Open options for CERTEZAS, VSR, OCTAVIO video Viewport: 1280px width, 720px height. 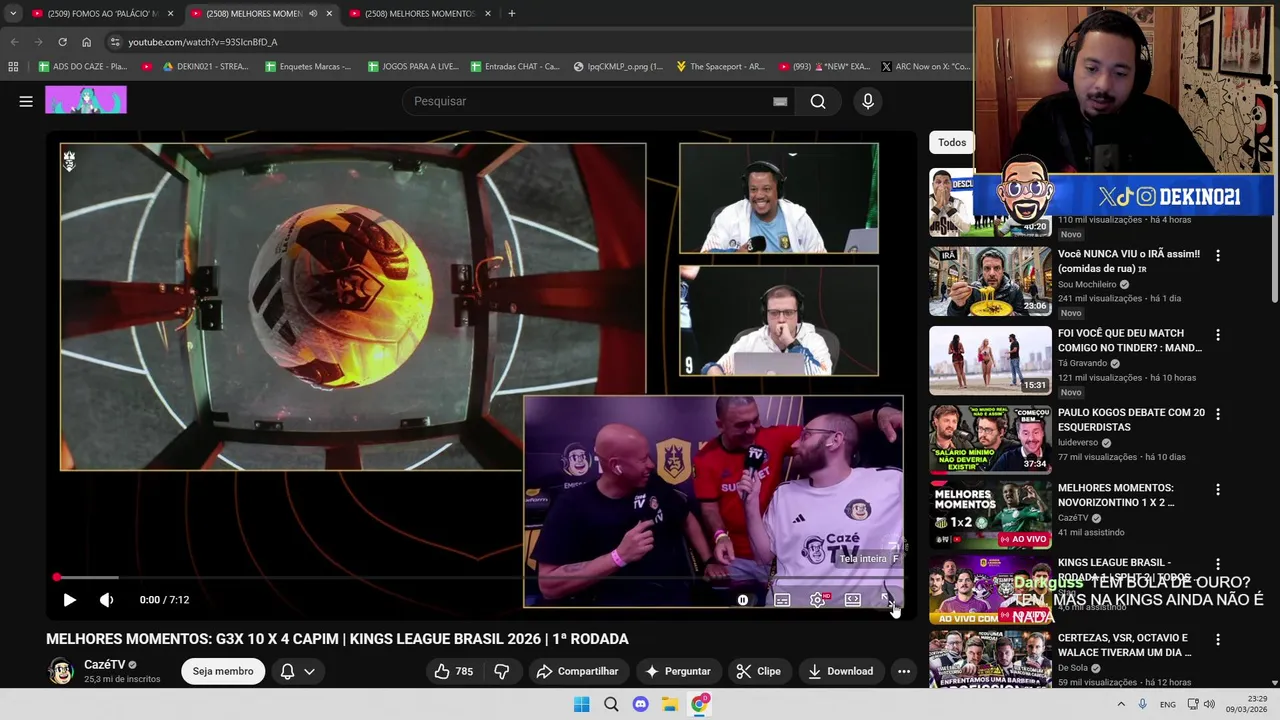coord(1218,639)
